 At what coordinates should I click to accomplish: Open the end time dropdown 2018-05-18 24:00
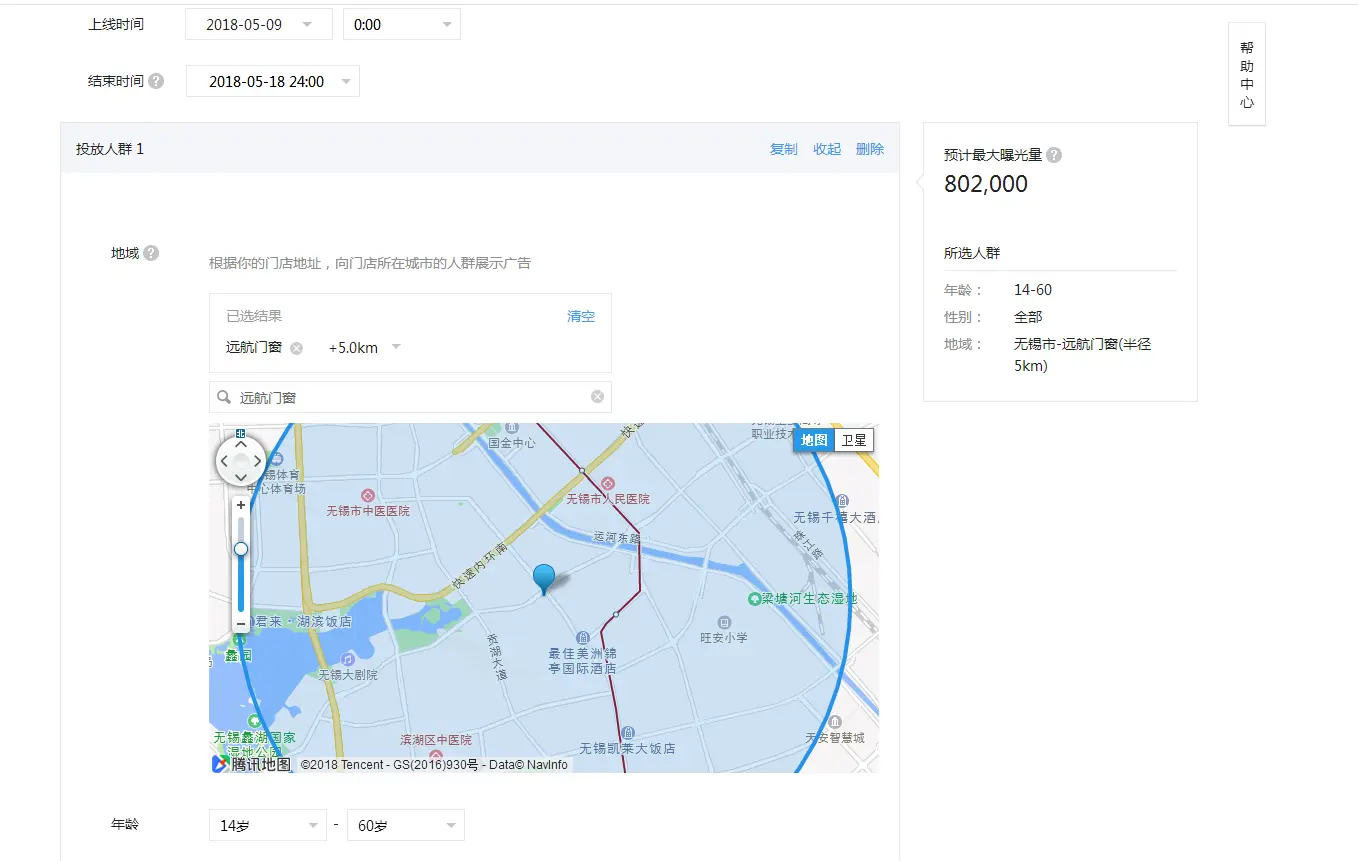(272, 82)
